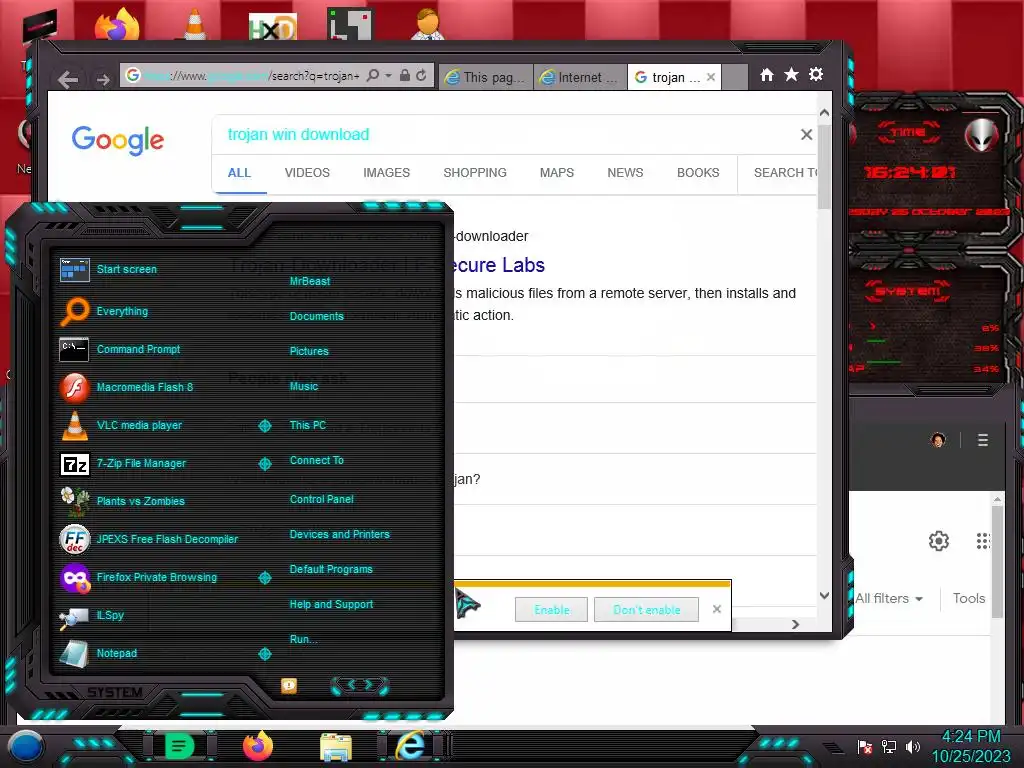Open Internet Explorer tools gear
The image size is (1024, 768).
(816, 74)
